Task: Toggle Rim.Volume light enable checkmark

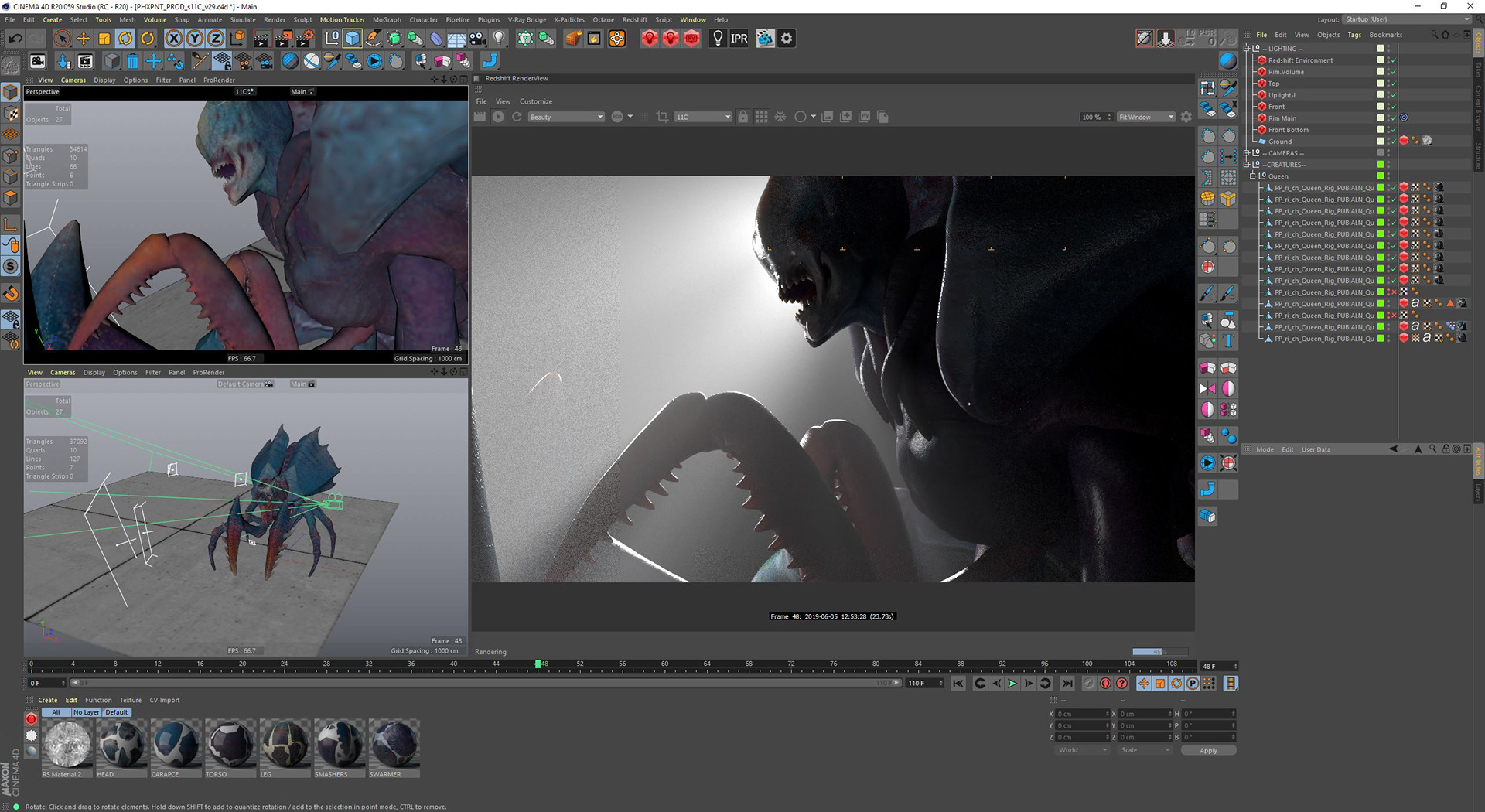Action: (1393, 72)
